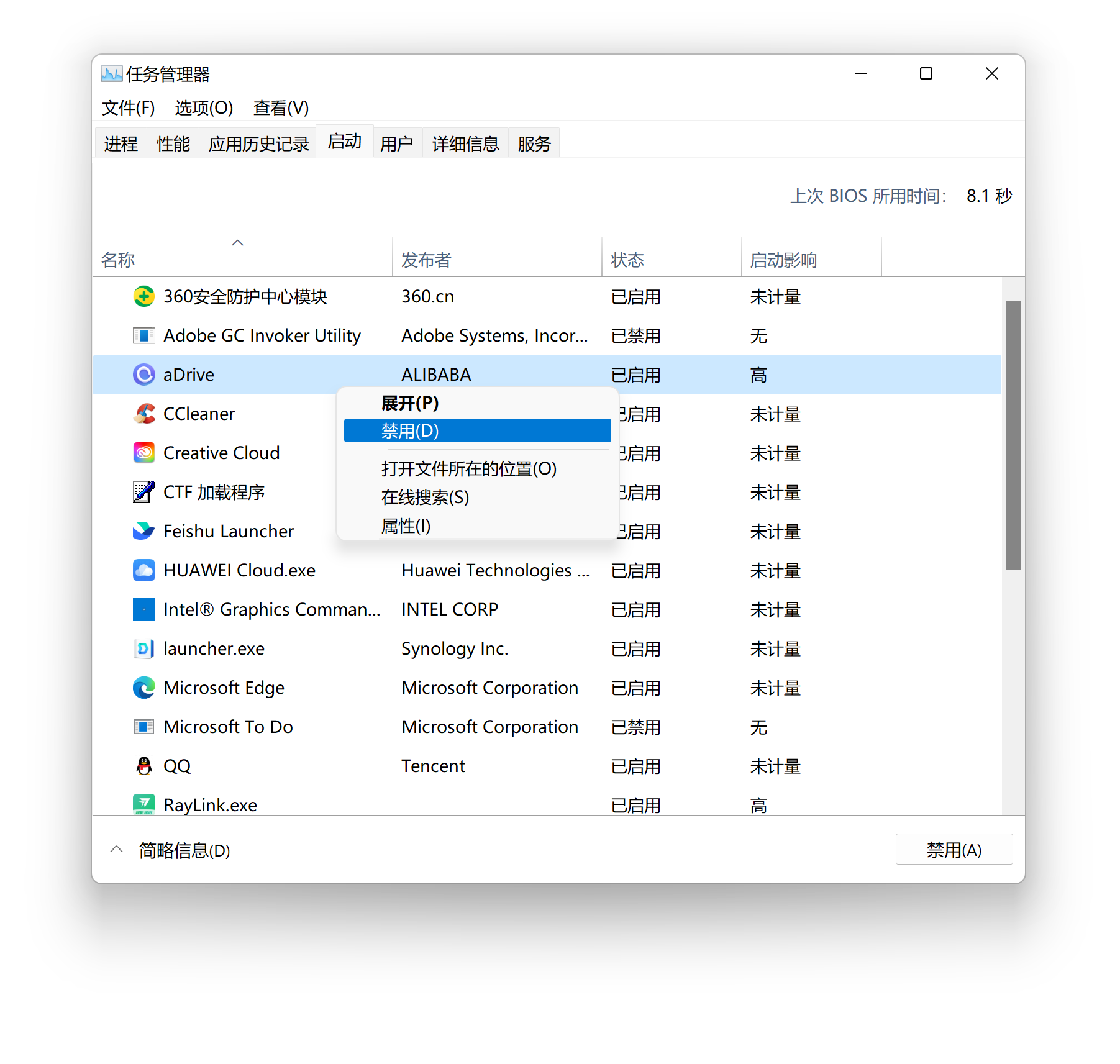1120x1064 pixels.
Task: Click the Intel Graphics Command icon
Action: (144, 609)
